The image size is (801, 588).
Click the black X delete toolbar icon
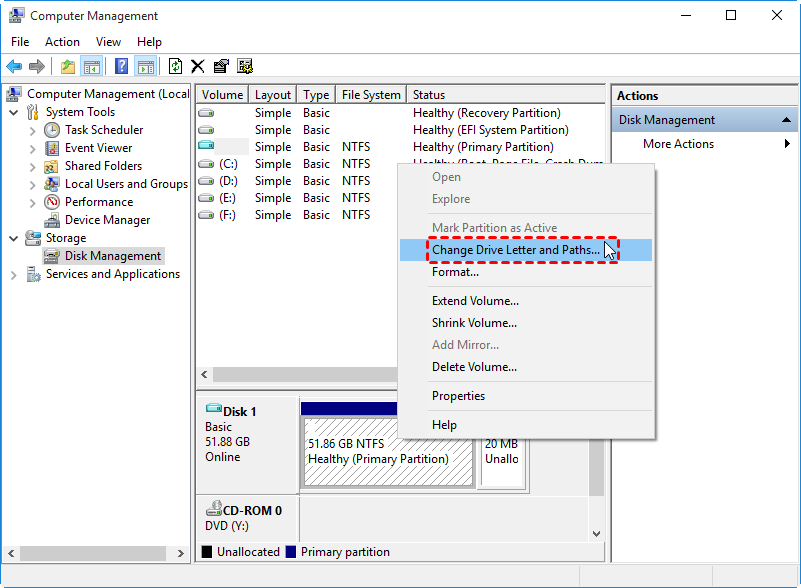point(198,67)
